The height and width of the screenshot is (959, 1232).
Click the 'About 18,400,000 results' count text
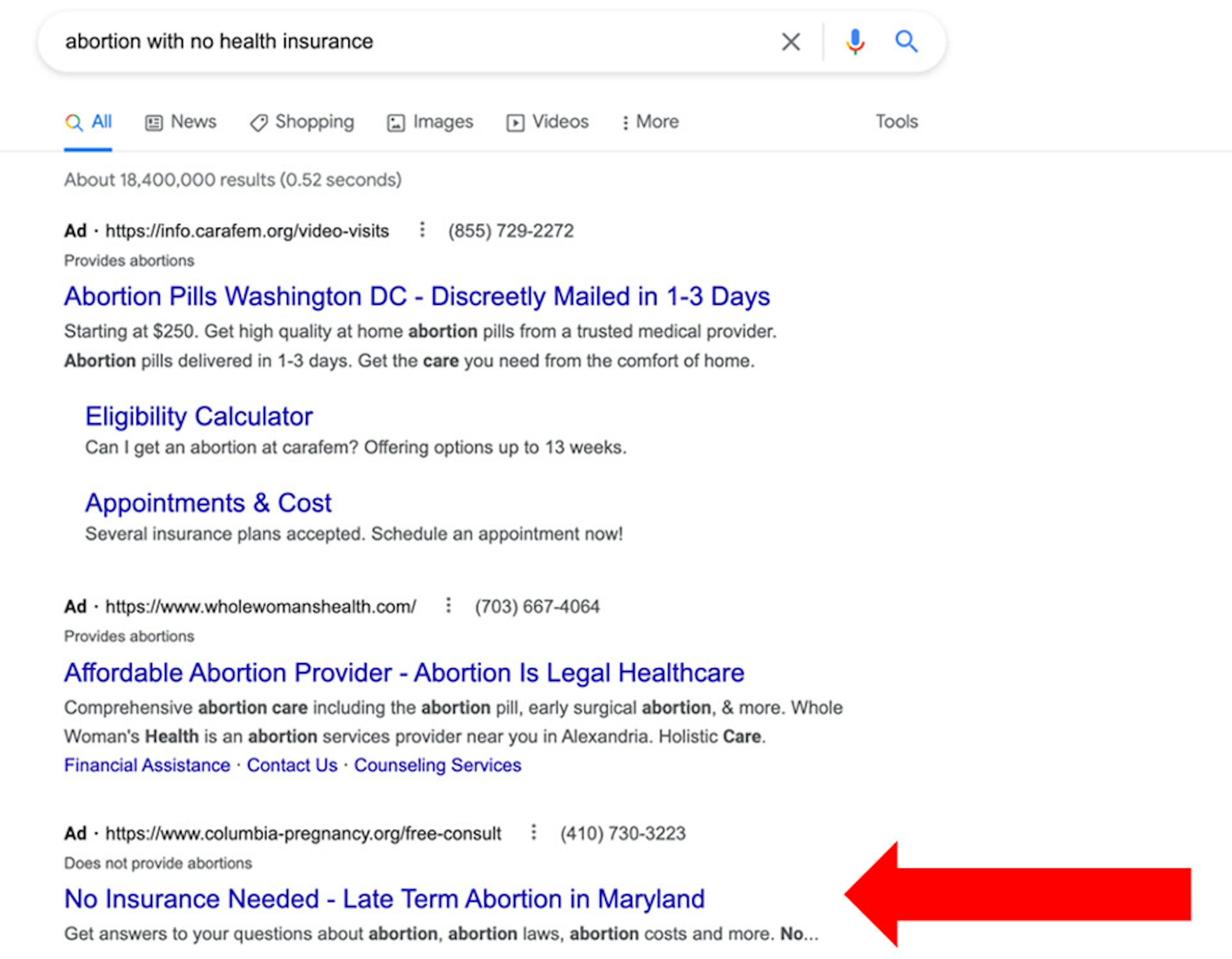click(233, 180)
